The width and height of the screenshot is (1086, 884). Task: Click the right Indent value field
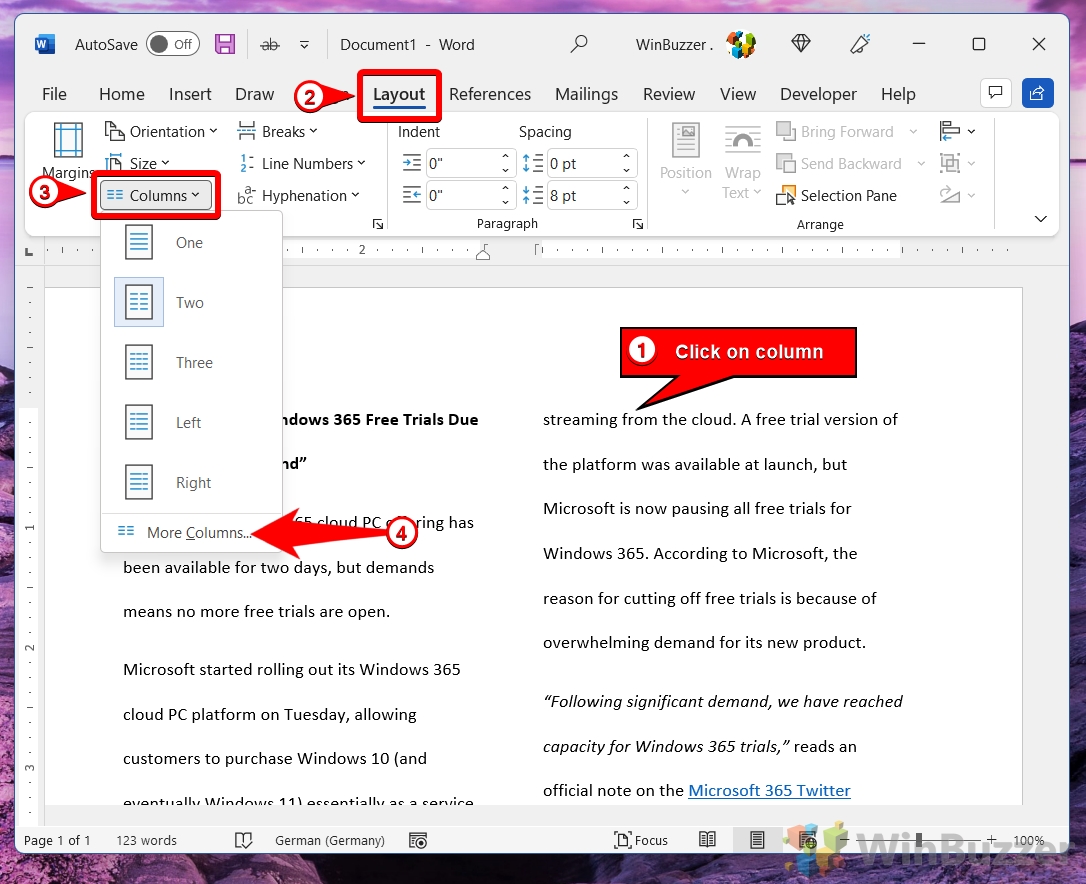coord(462,195)
